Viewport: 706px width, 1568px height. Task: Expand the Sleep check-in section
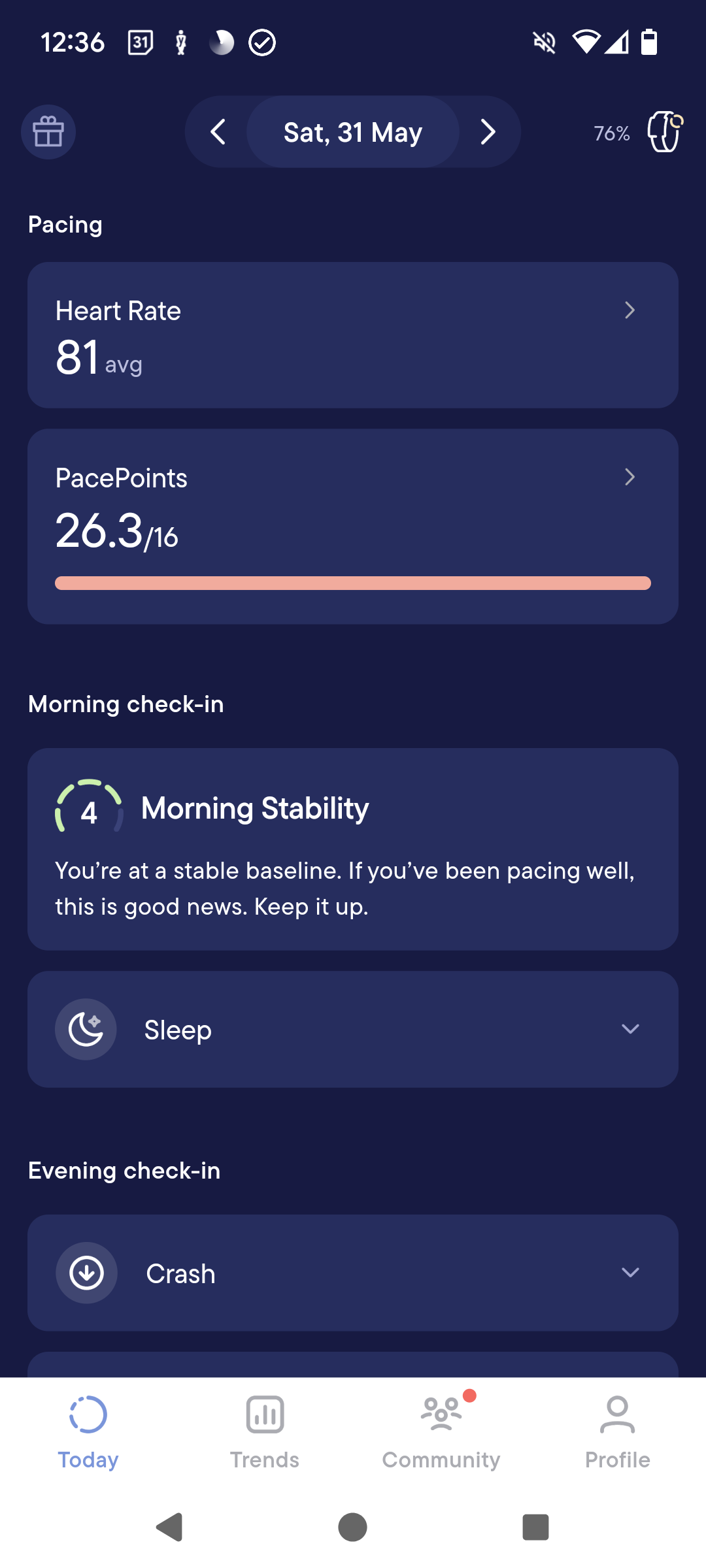point(353,1029)
